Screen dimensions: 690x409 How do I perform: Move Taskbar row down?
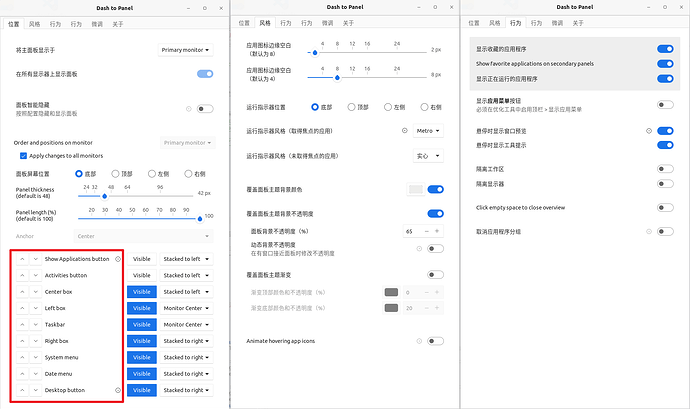[x=36, y=324]
